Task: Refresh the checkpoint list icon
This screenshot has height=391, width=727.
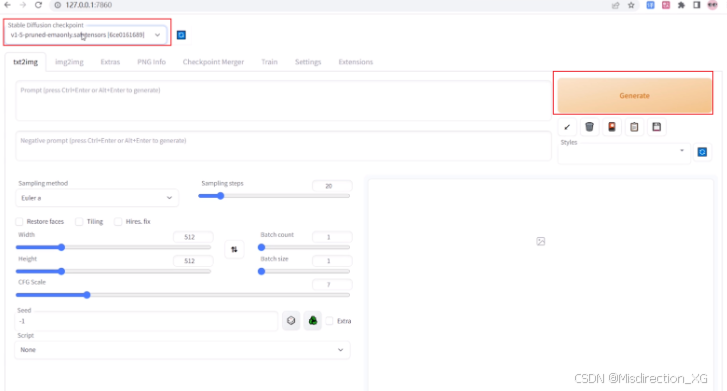Action: [181, 35]
